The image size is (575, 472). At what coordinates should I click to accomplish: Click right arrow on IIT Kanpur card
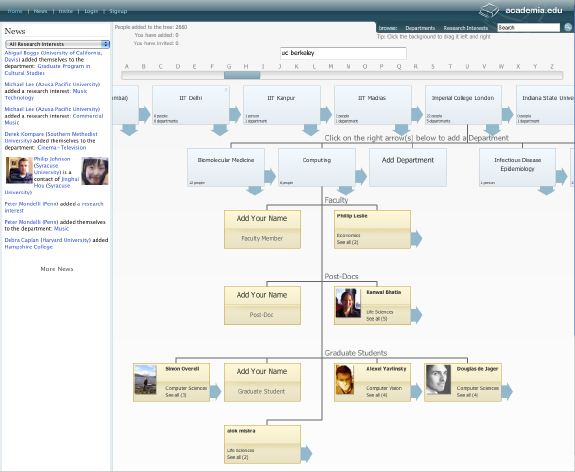[326, 114]
